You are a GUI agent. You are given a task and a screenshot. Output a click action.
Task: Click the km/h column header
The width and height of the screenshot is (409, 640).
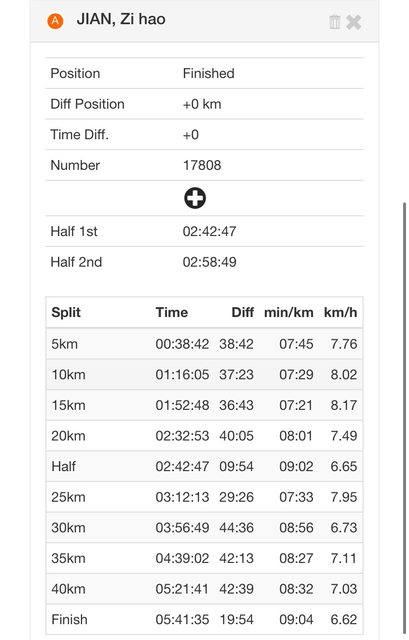[340, 312]
